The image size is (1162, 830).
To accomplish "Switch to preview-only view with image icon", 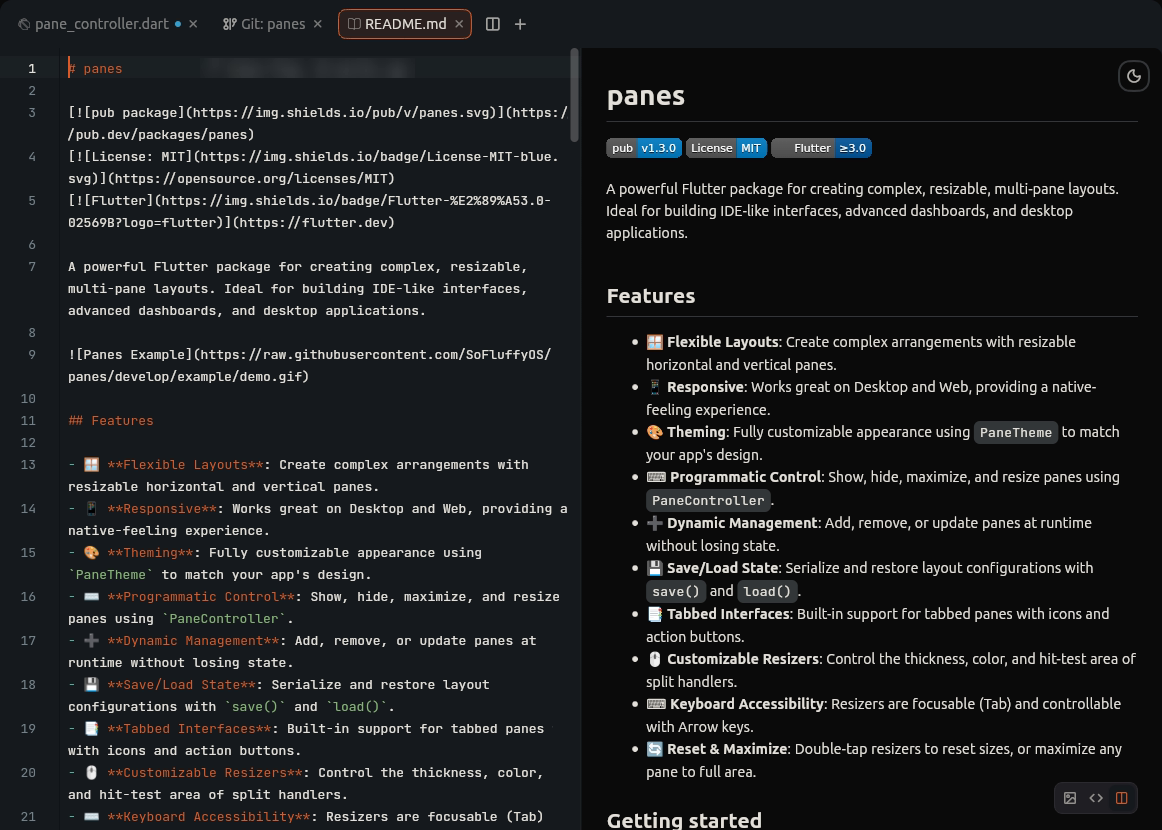I will tap(1069, 797).
